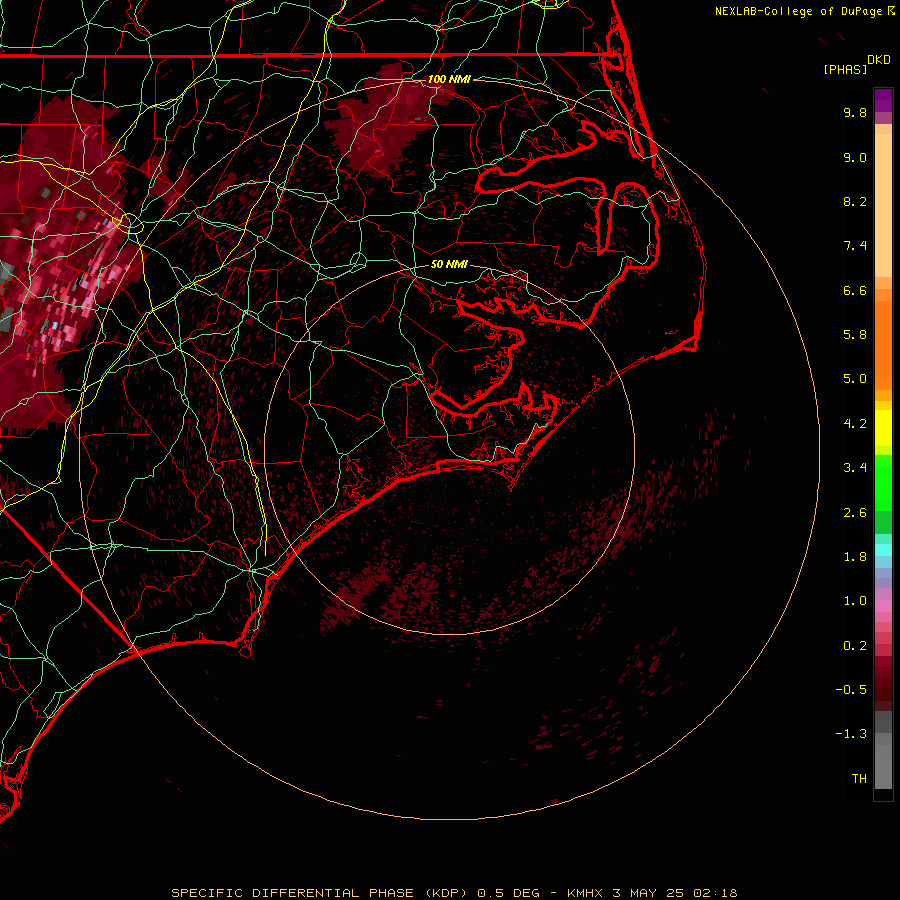Pick the purple band atop the color scale
The image size is (900, 900).
click(x=883, y=100)
